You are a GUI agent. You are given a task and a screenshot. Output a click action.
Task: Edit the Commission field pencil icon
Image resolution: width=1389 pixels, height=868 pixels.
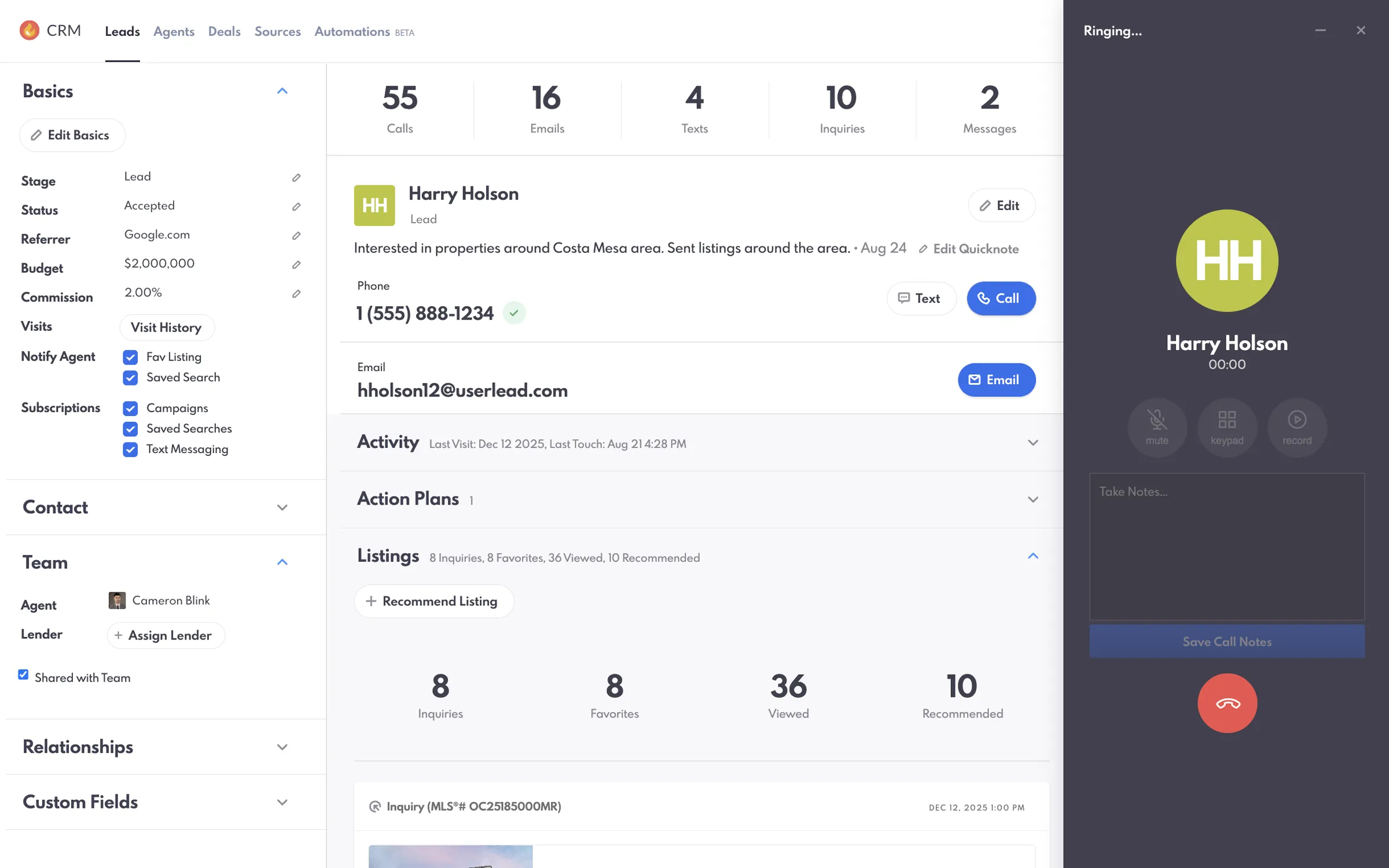pyautogui.click(x=296, y=294)
